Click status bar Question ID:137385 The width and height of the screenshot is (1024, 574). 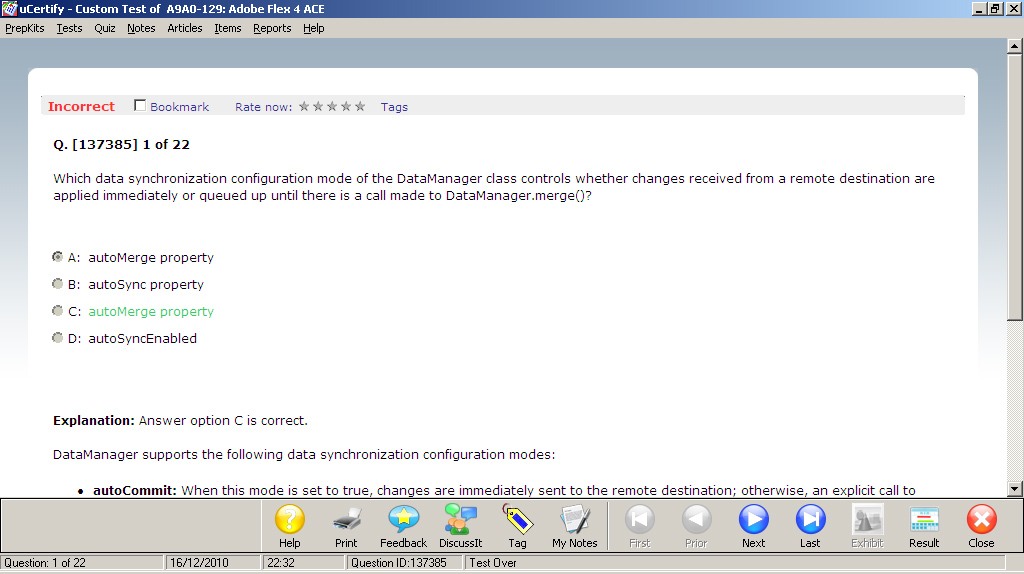[x=399, y=562]
